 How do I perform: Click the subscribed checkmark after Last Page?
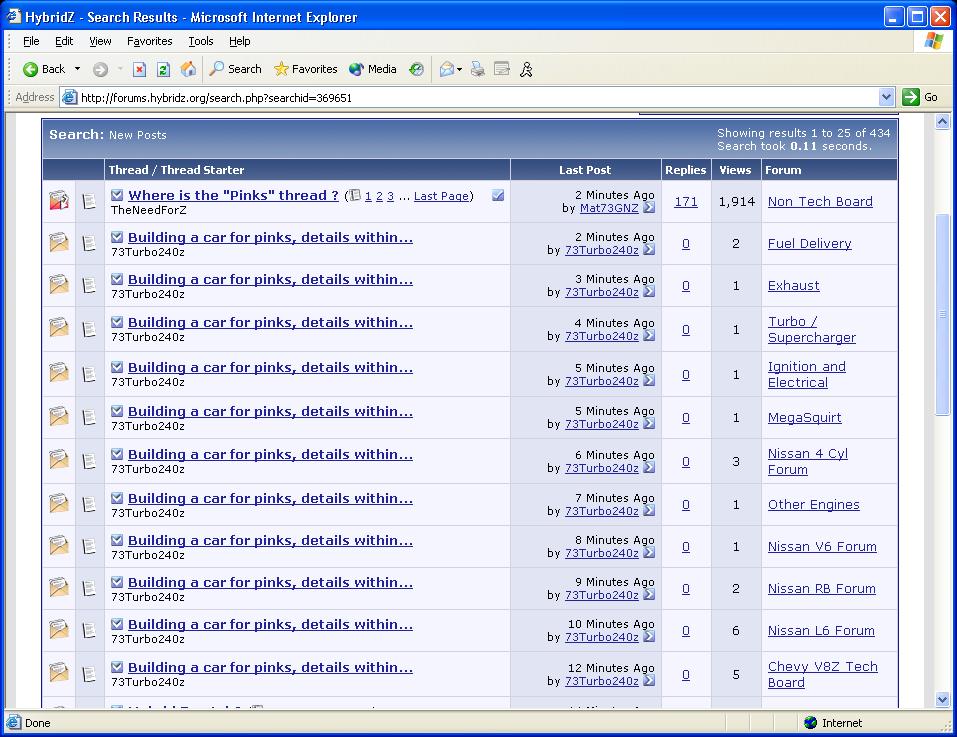click(498, 196)
